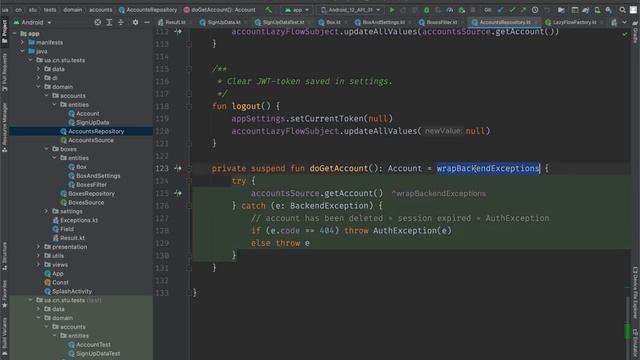Viewport: 640px width, 360px height.
Task: Switch to SignUpData.kt editor tab
Action: point(221,22)
